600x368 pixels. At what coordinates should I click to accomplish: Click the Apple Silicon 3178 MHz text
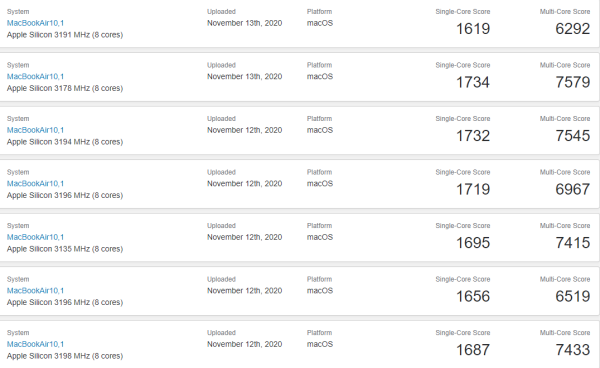coord(48,88)
